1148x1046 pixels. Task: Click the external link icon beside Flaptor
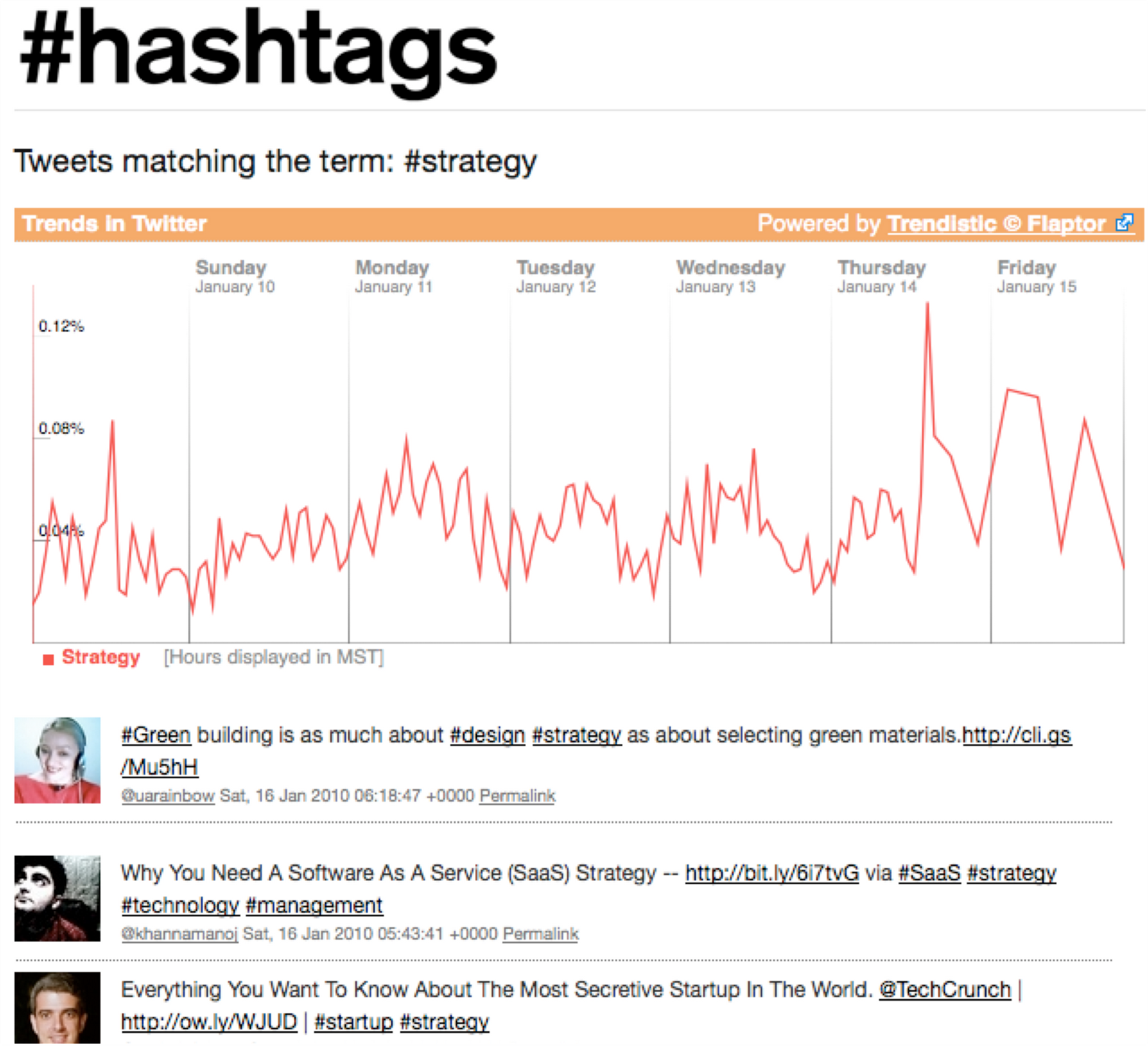pyautogui.click(x=1124, y=223)
